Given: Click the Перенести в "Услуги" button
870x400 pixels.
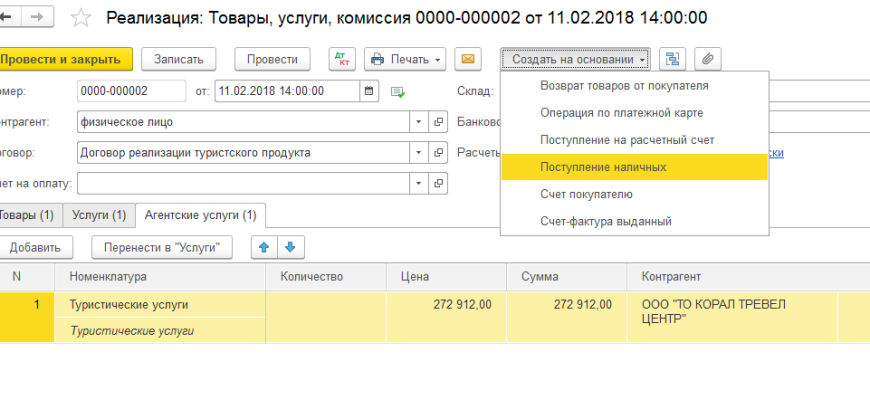Looking at the screenshot, I should pyautogui.click(x=162, y=247).
